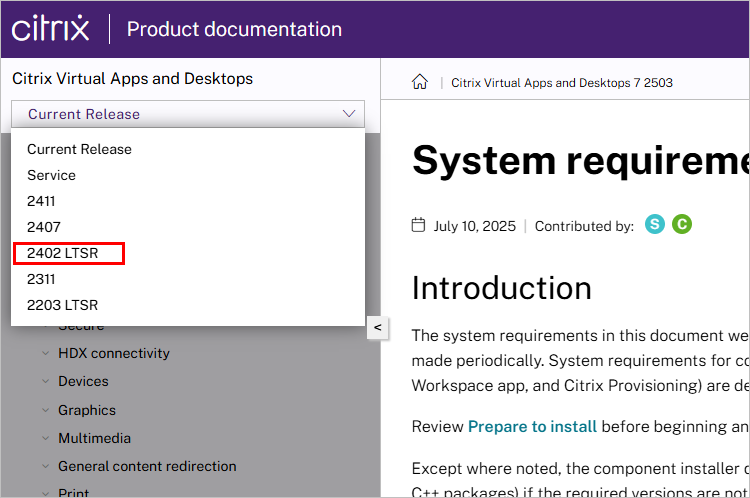Expand the HDX connectivity section chevron

tap(45, 353)
